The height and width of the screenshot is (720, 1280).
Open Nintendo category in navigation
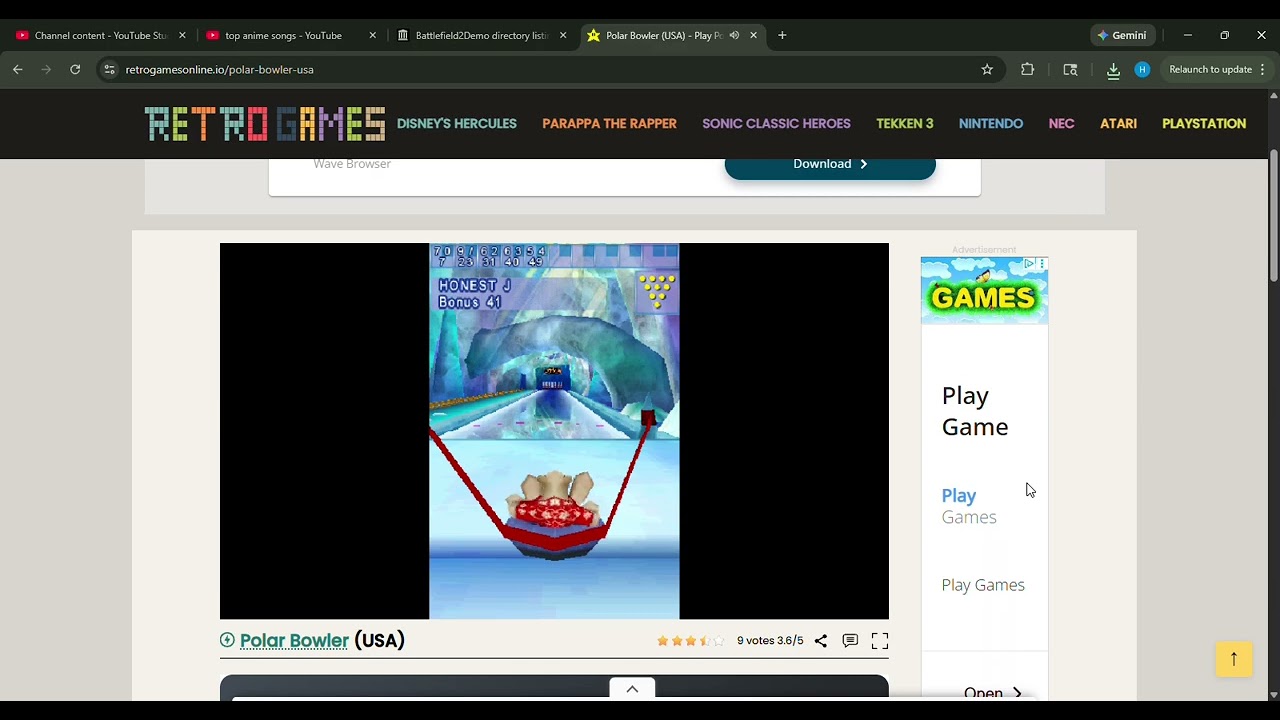[x=991, y=124]
